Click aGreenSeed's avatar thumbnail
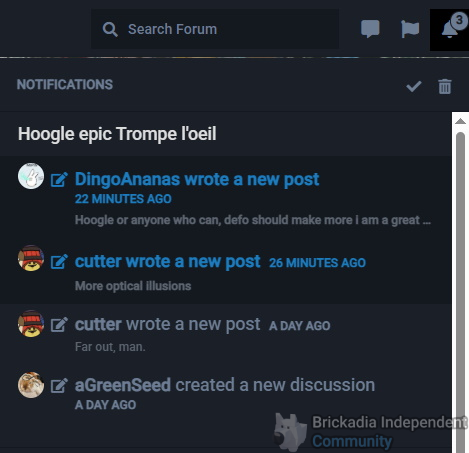The height and width of the screenshot is (453, 469). [31, 385]
